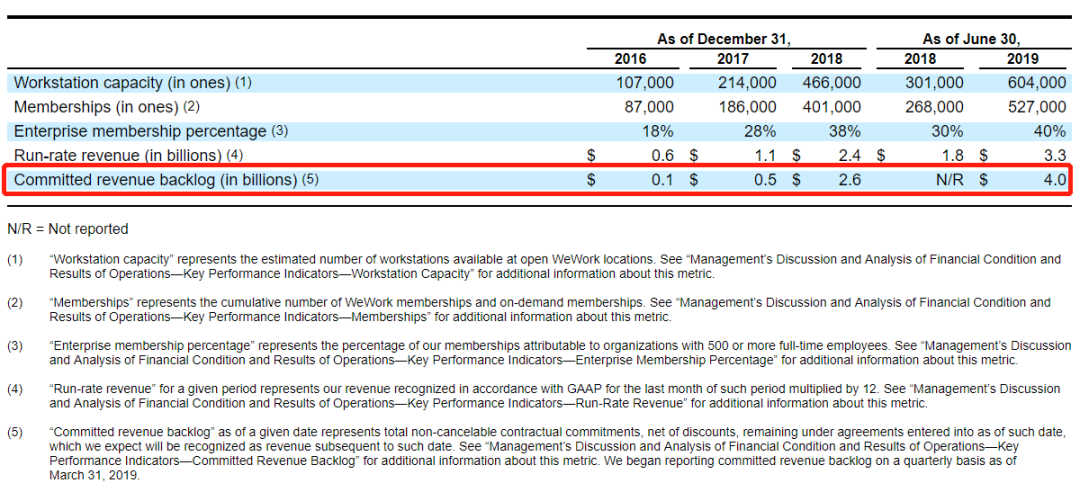The height and width of the screenshot is (492, 1080).
Task: Click footnote explaining "Workstation capacity" definition
Action: [x=554, y=266]
